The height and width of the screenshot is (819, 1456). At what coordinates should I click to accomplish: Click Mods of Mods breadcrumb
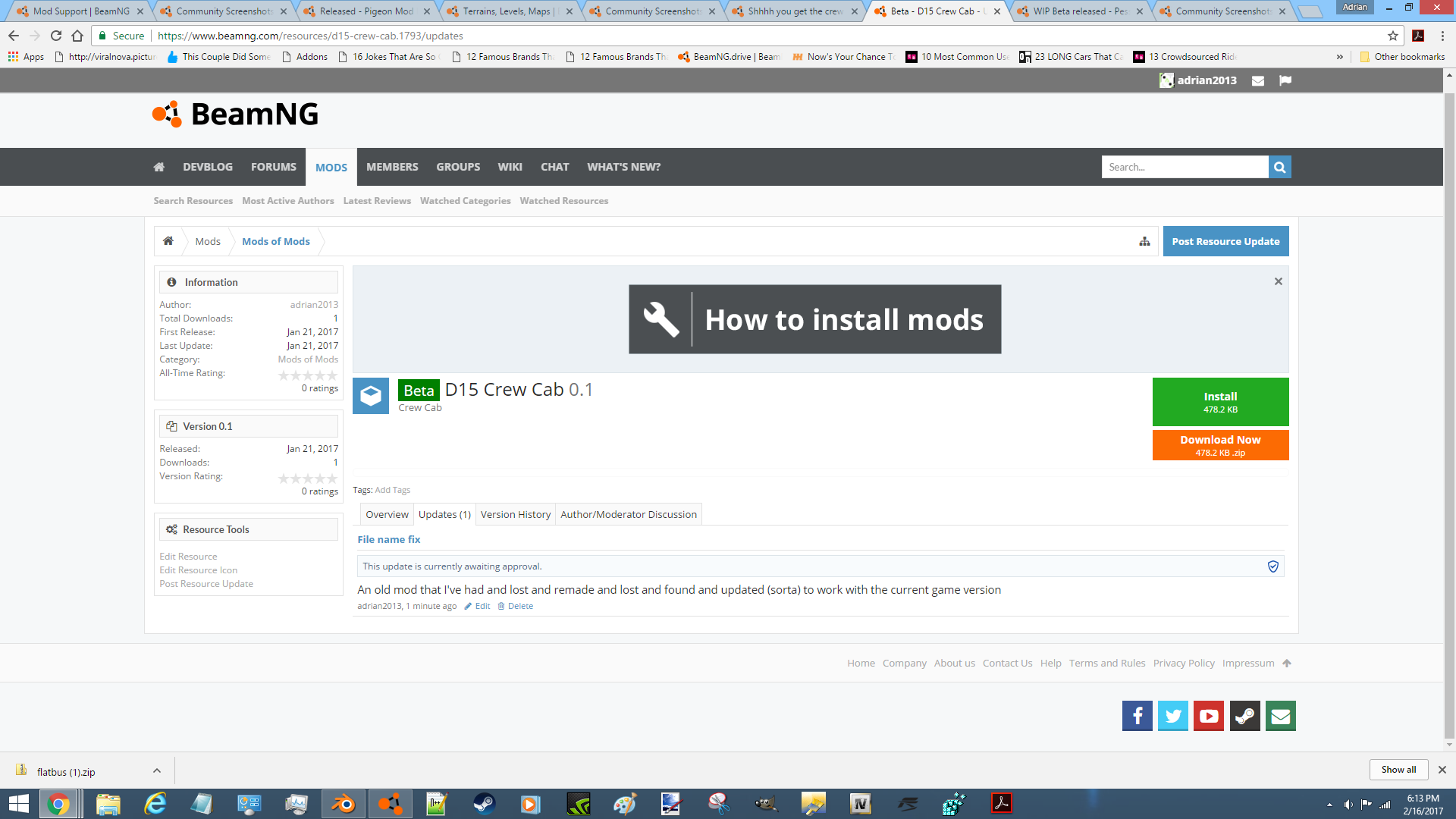point(276,241)
